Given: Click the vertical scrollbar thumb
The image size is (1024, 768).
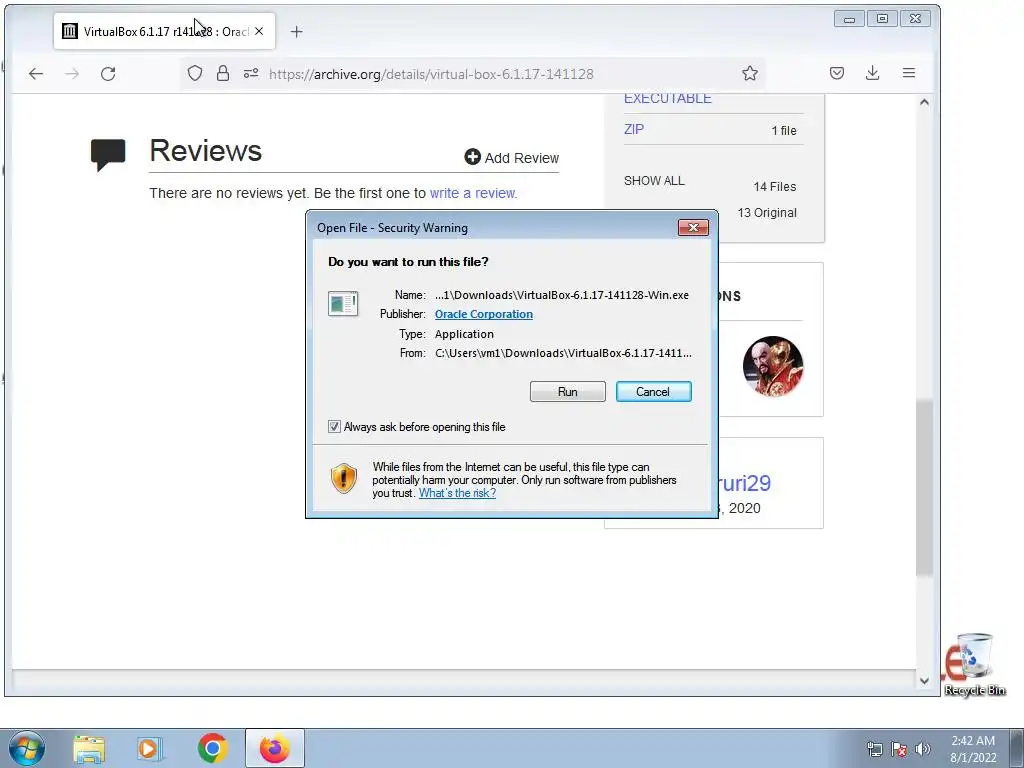Looking at the screenshot, I should tap(924, 488).
